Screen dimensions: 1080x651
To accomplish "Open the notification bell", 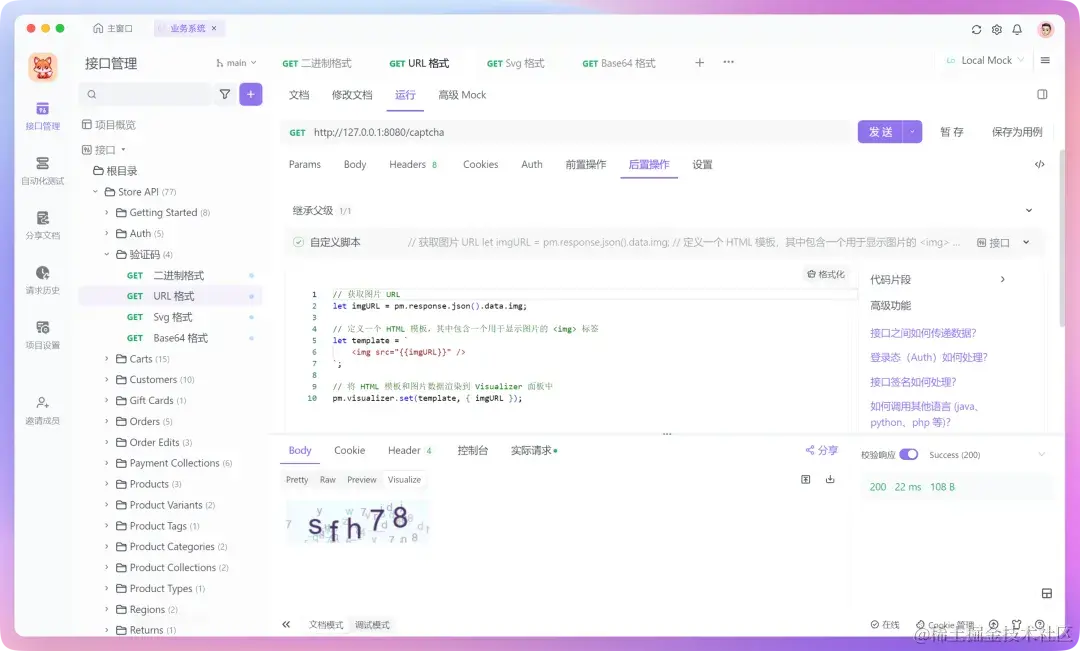I will pos(1018,30).
